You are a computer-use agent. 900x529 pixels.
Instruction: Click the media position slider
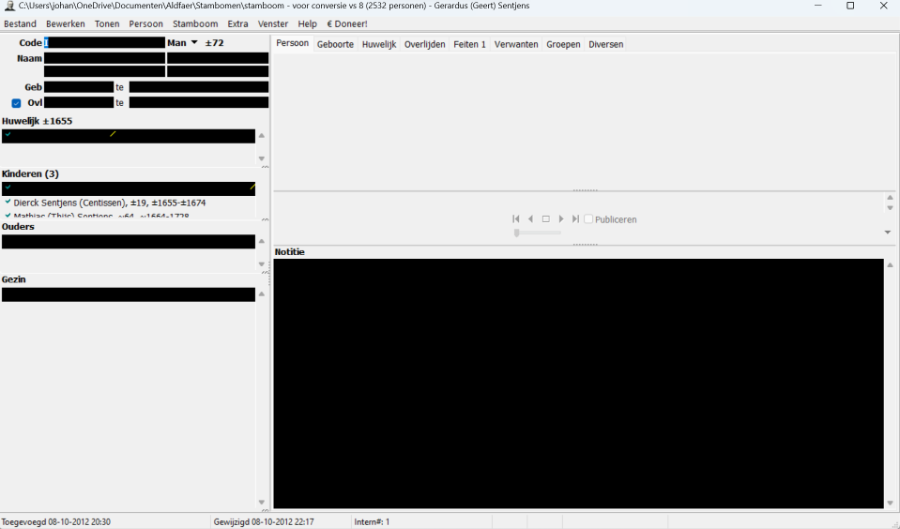(x=537, y=233)
